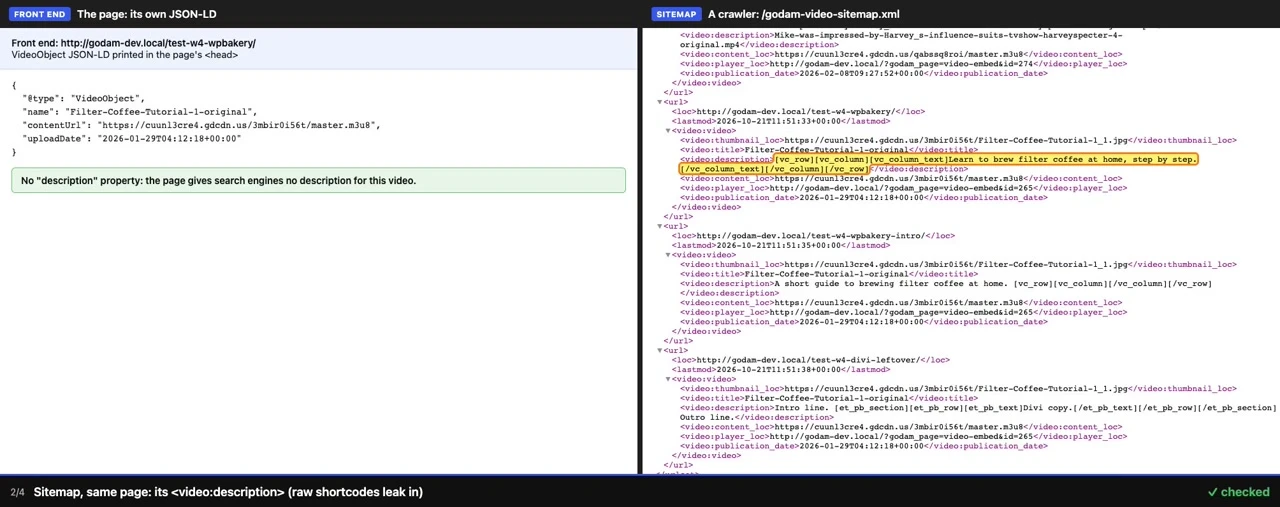Viewport: 1280px width, 507px height.
Task: Click the loc line for test-w4-wpbakery-intro/
Action: click(813, 236)
